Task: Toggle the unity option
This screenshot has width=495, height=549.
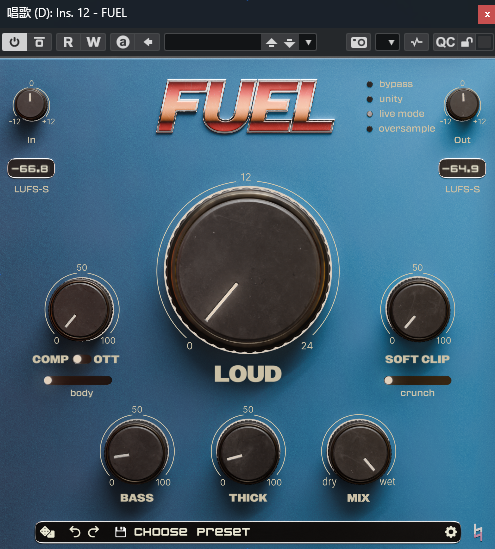Action: pos(385,99)
